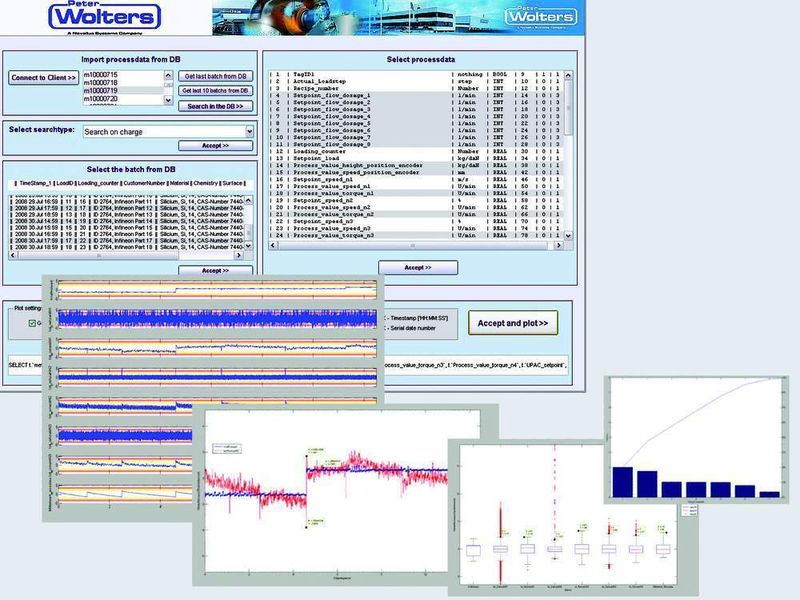Click the client list scroll-up arrow
The height and width of the screenshot is (600, 800).
tap(168, 75)
